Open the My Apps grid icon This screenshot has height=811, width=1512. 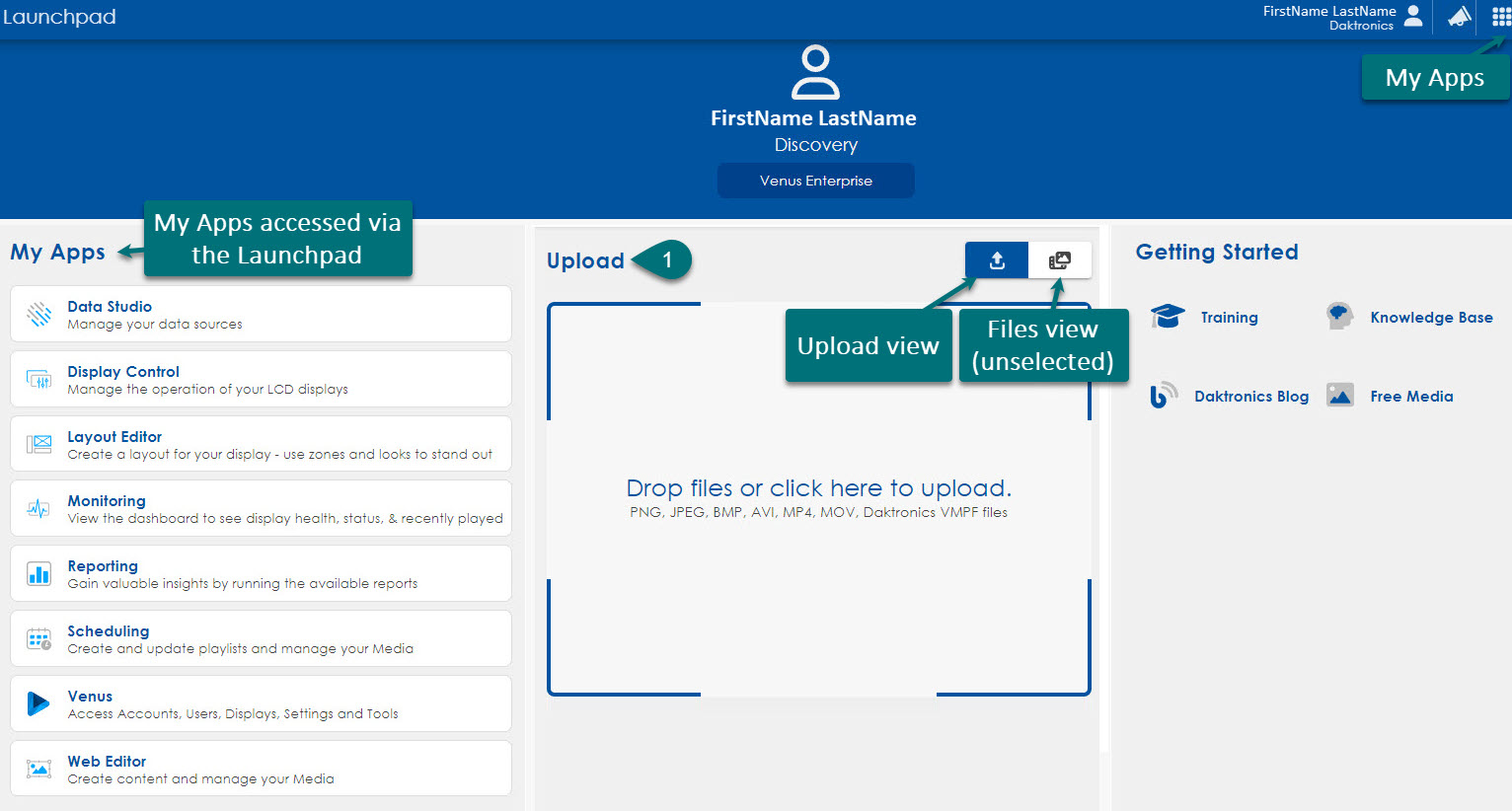coord(1500,17)
